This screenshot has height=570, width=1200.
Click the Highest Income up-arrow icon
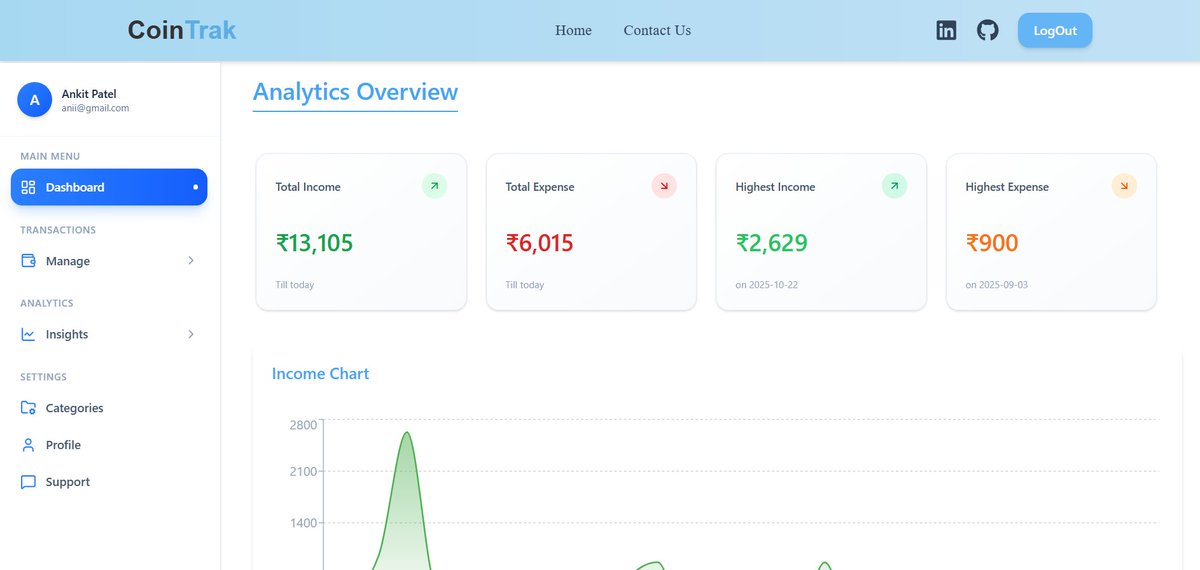coord(894,186)
